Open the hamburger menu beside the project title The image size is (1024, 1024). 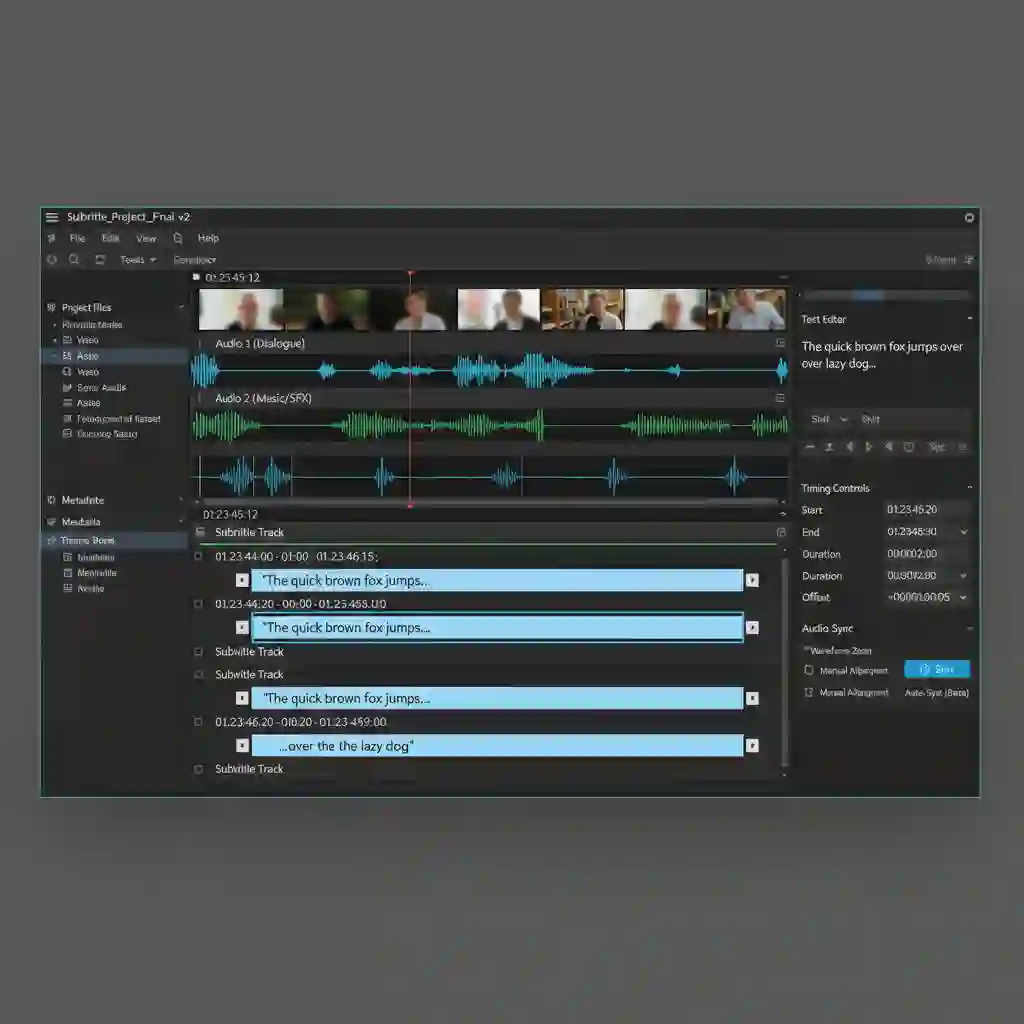tap(50, 217)
